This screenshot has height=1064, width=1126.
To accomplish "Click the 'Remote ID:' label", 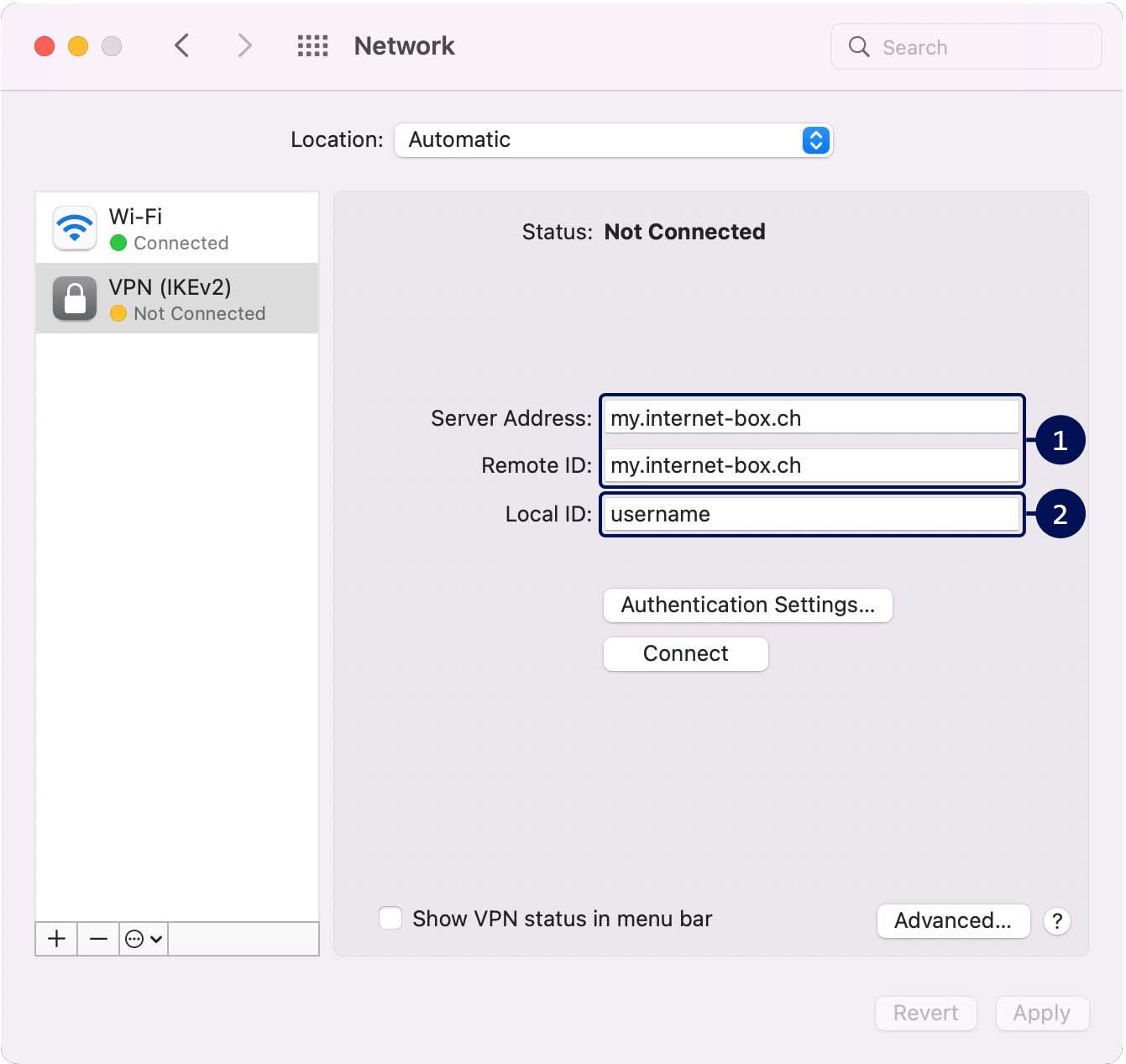I will [x=537, y=465].
